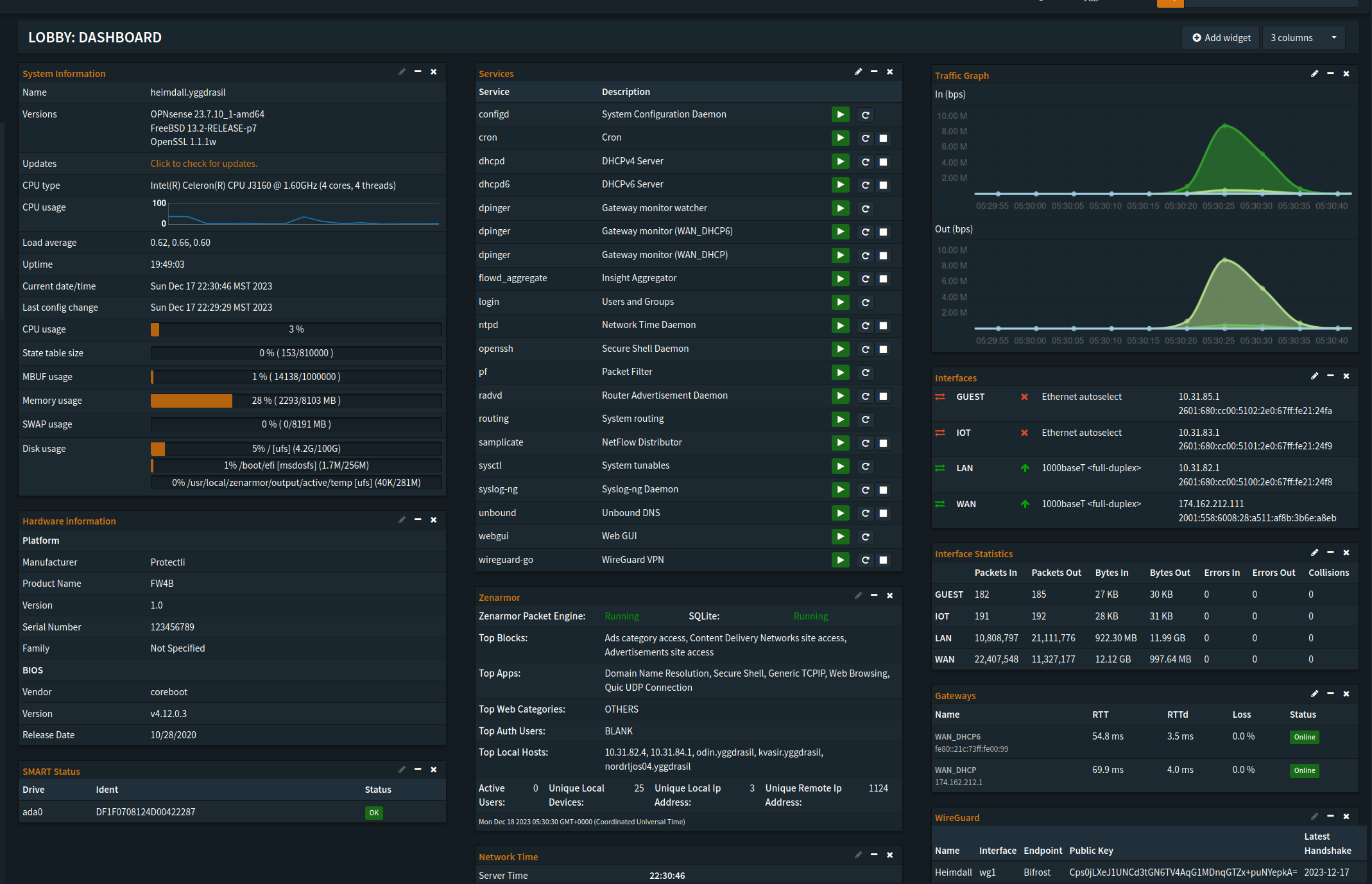
Task: Click the Out (bps) traffic graph
Action: (1144, 295)
